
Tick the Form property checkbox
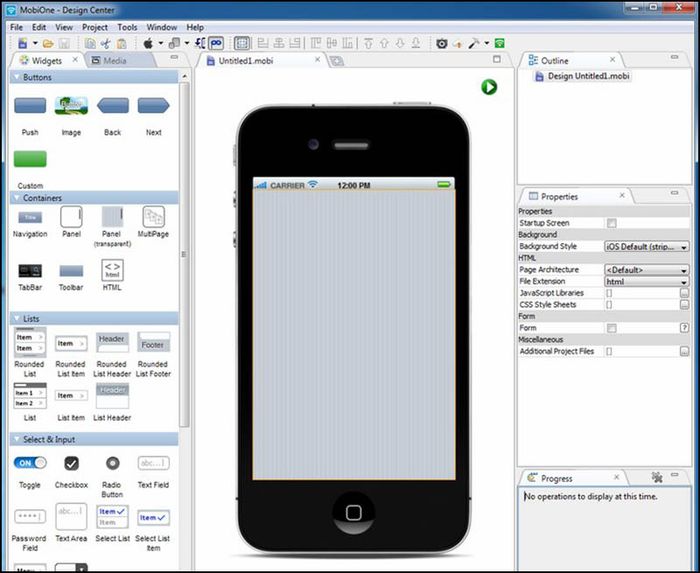pyautogui.click(x=612, y=328)
